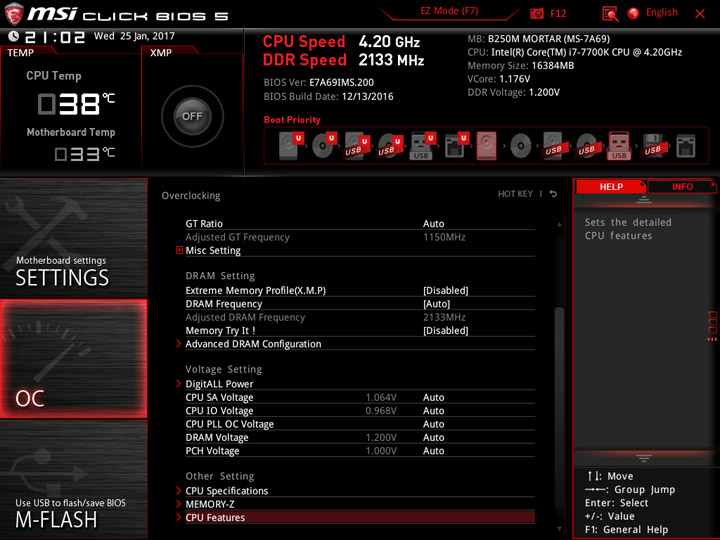The image size is (720, 540).
Task: Click the date Wed 25 Jan, 2017
Action: click(x=134, y=36)
